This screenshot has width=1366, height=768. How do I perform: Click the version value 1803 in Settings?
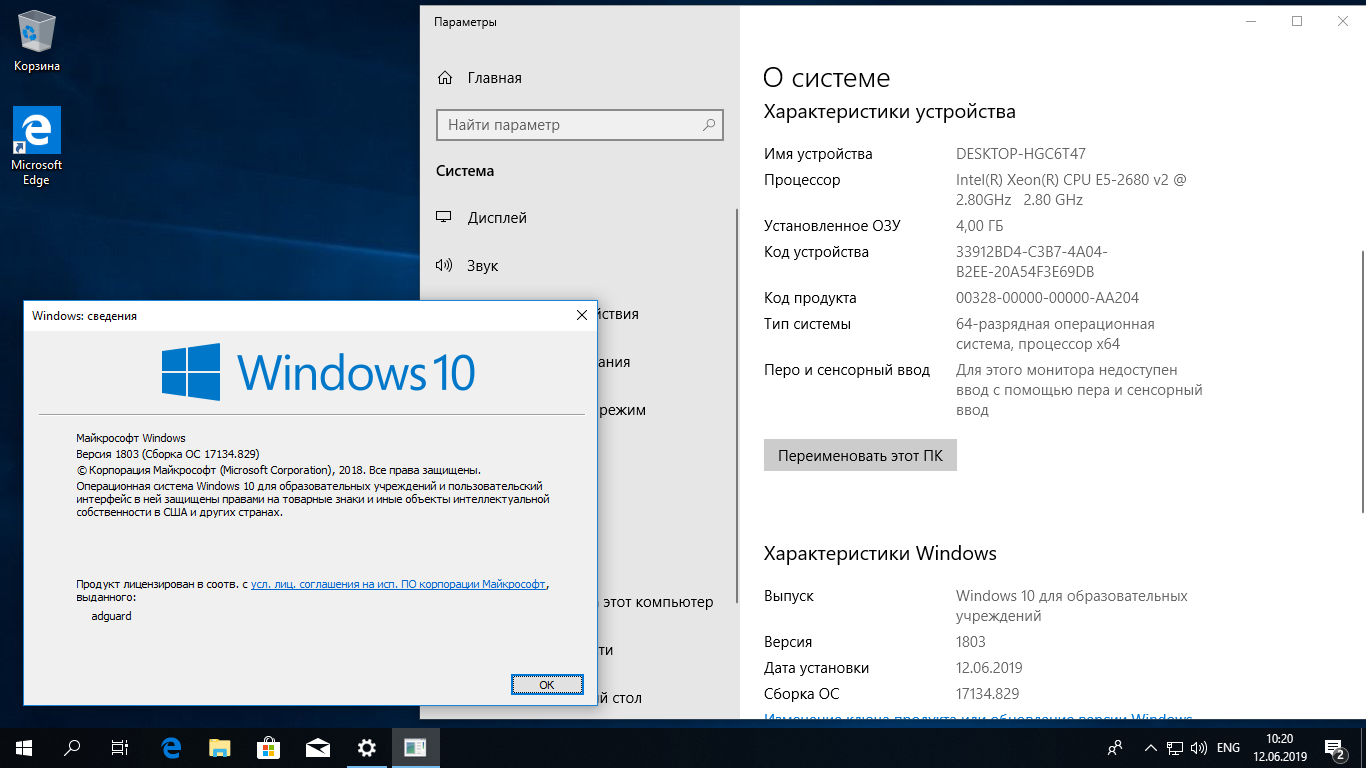tap(971, 642)
